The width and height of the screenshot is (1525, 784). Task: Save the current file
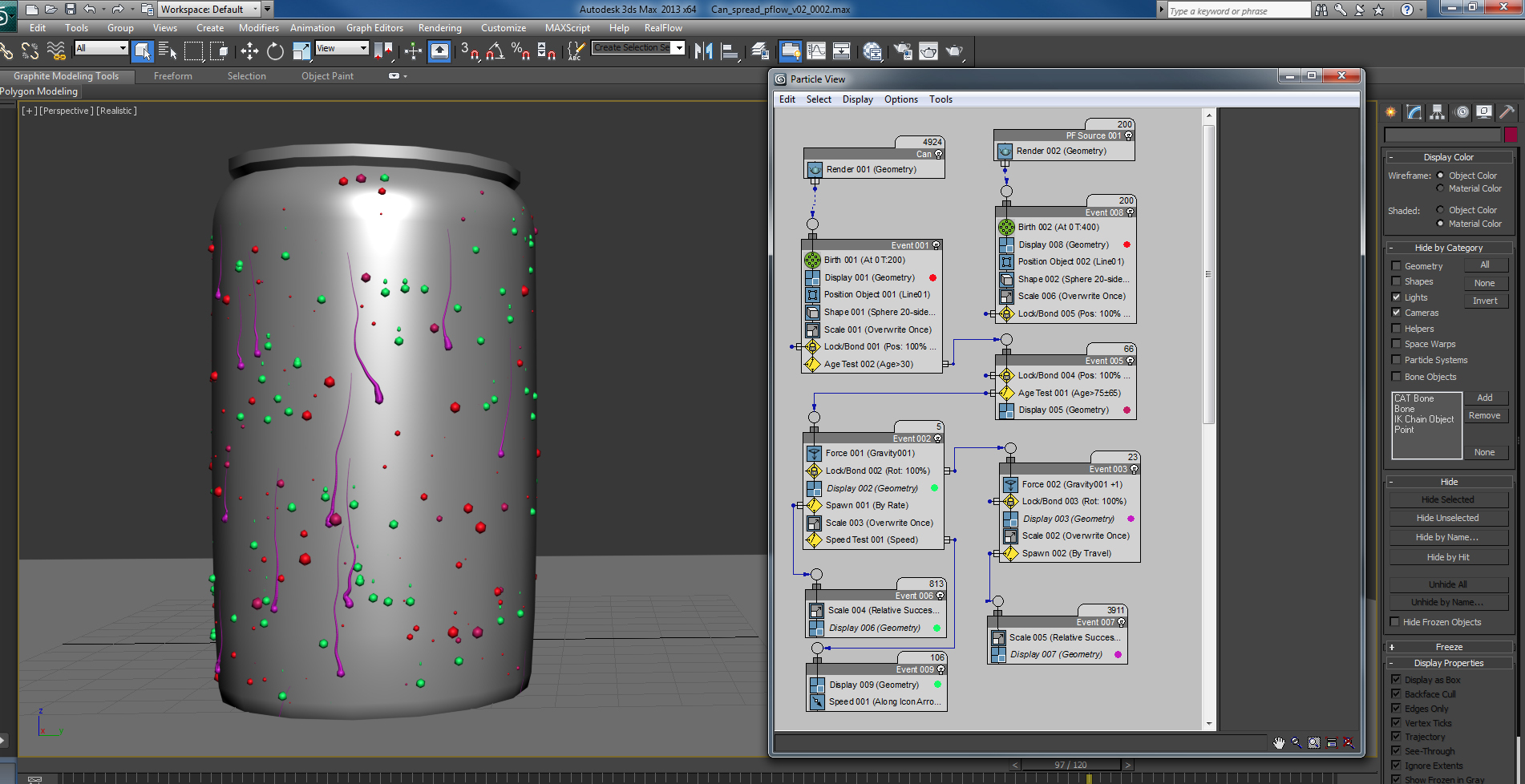click(x=70, y=9)
